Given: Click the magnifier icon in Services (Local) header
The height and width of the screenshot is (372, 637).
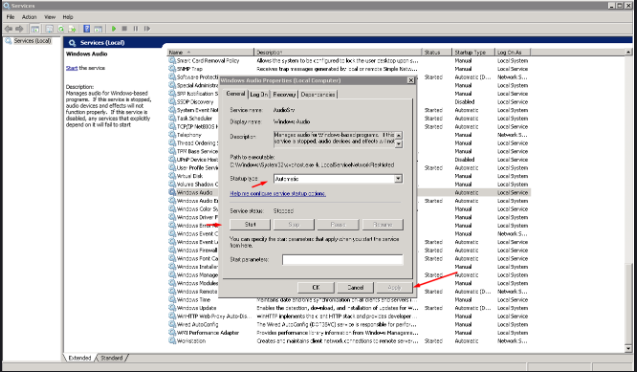Looking at the screenshot, I should click(72, 43).
